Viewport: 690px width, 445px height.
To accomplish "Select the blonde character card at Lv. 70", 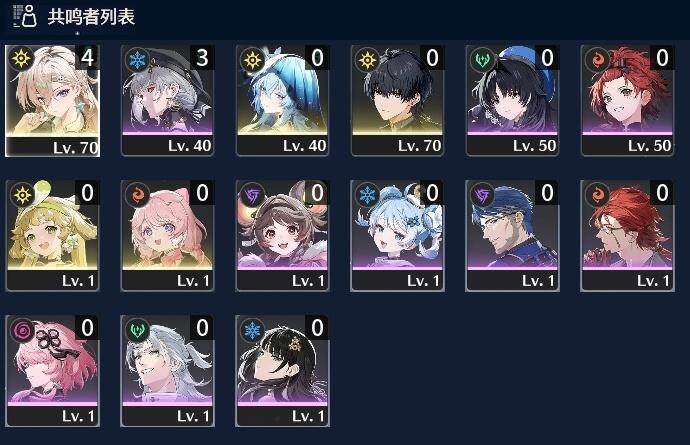I will (x=52, y=100).
